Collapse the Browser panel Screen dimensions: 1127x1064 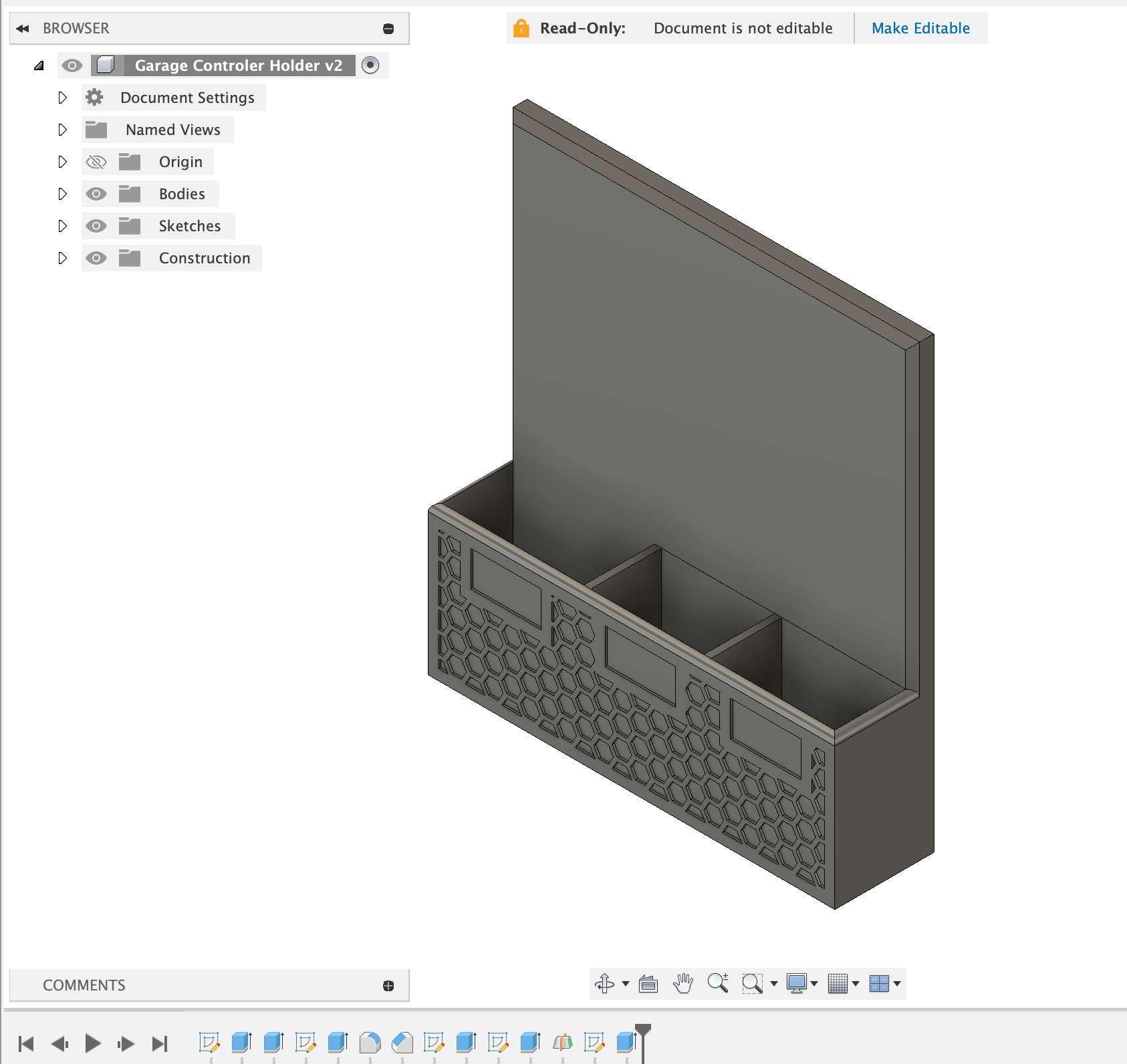pos(23,28)
